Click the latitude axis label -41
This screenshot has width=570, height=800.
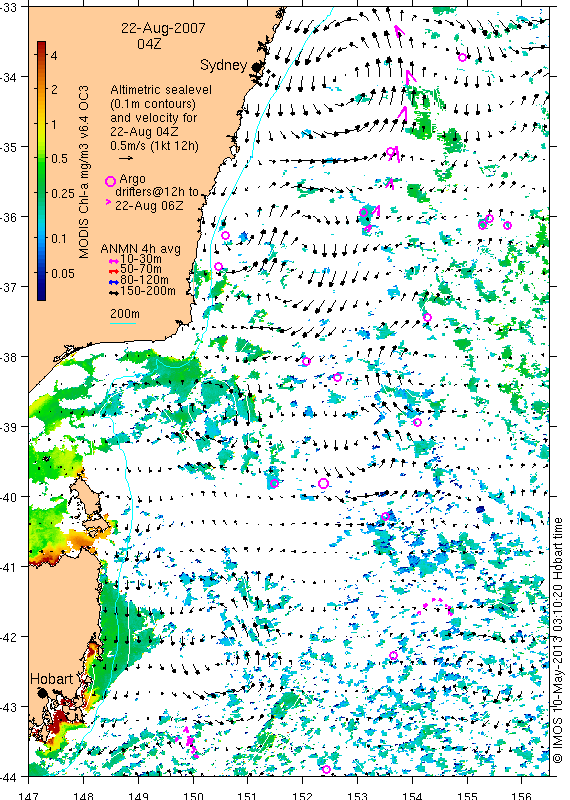coord(8,567)
